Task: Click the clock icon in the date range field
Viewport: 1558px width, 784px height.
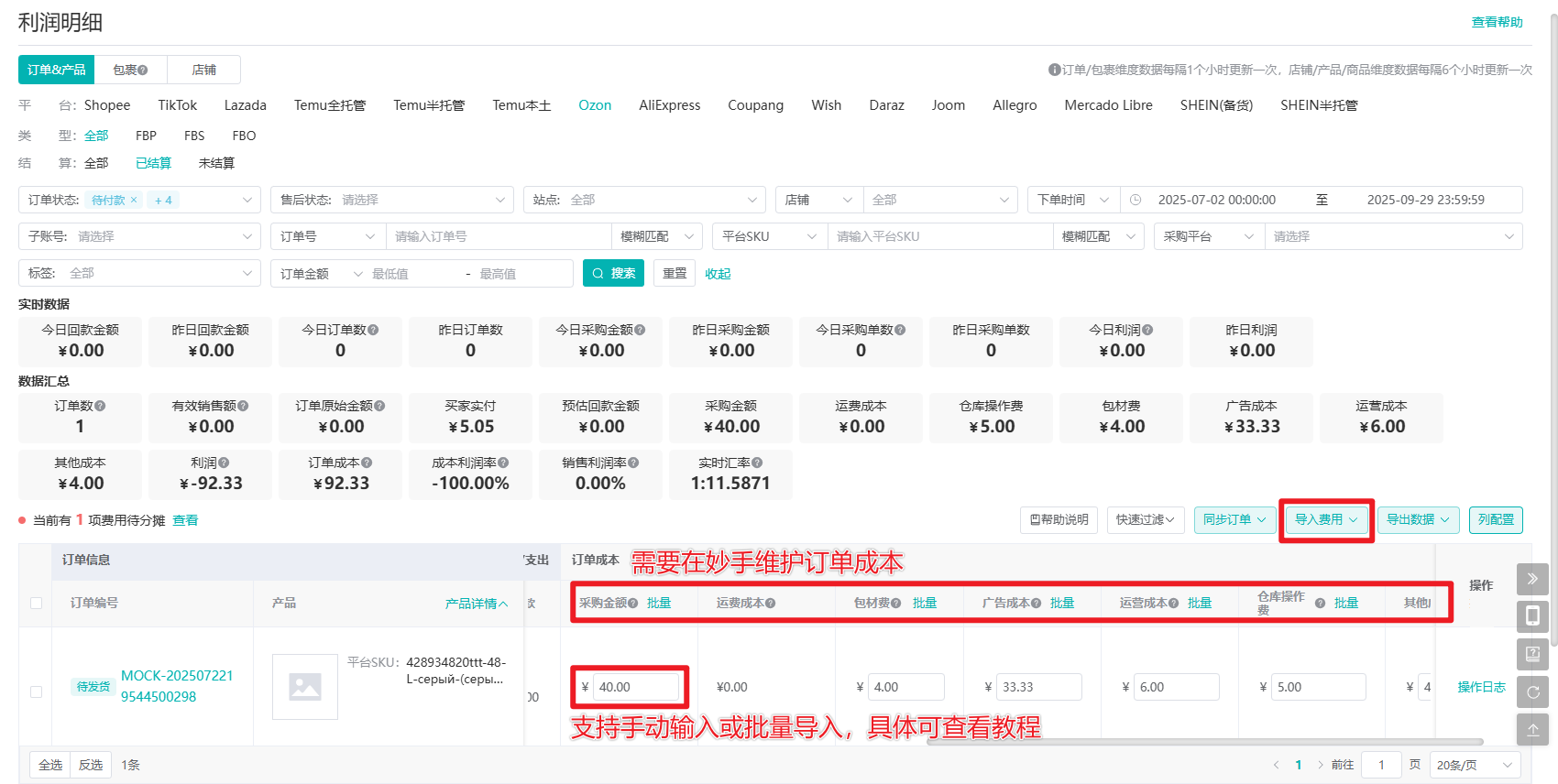Action: (x=1136, y=200)
